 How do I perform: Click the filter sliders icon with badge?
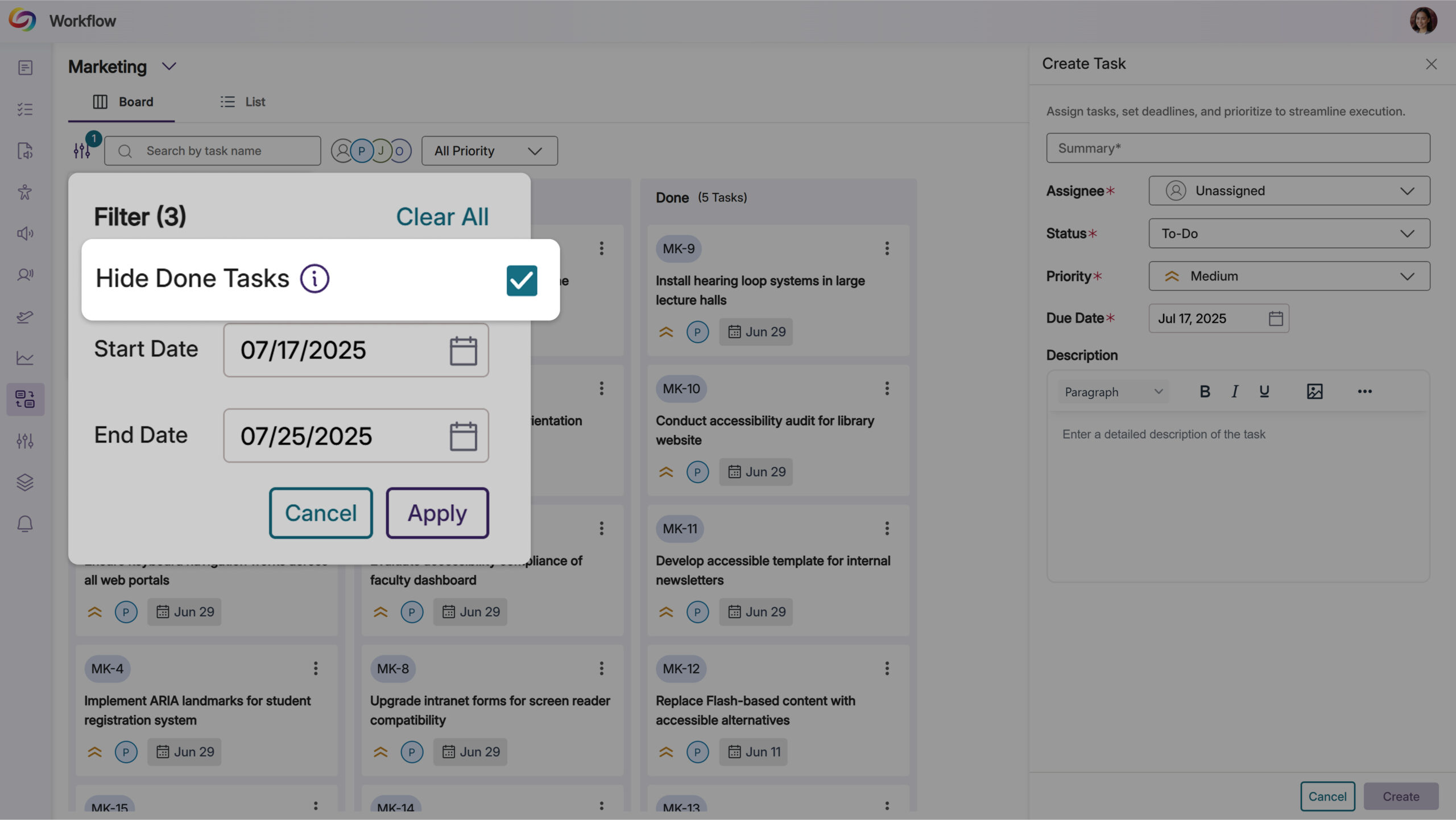pos(82,150)
